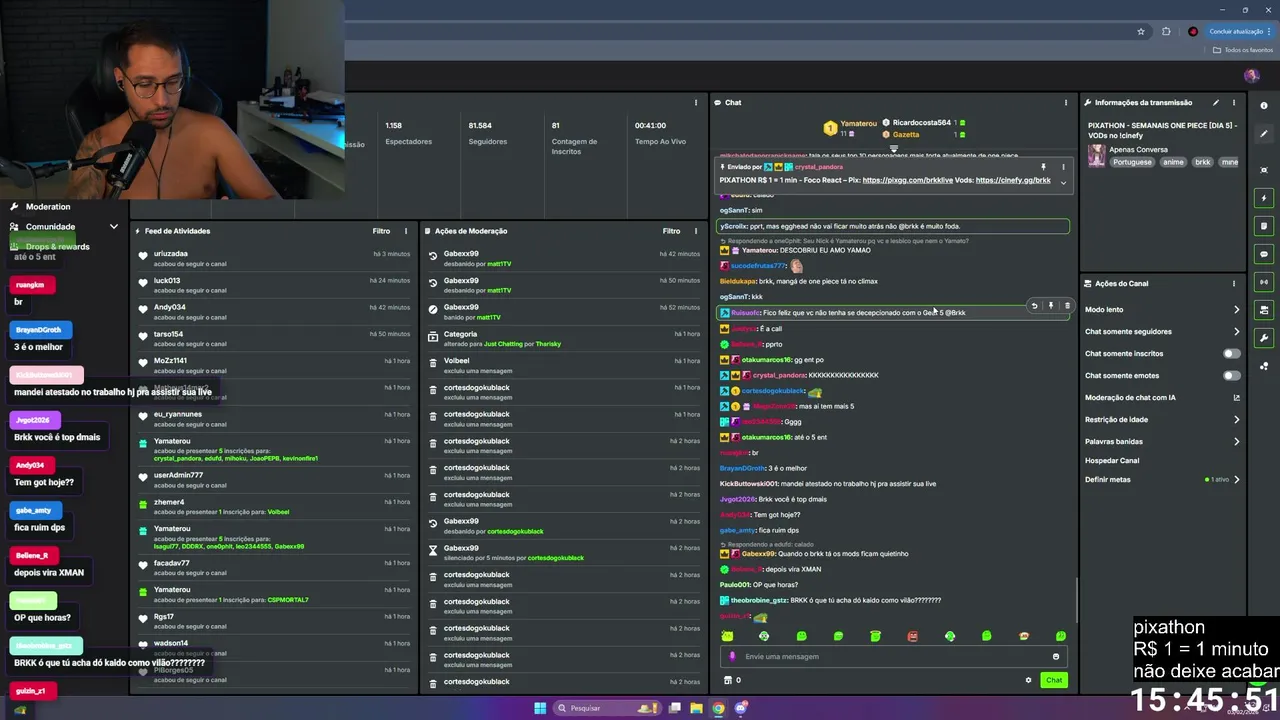Open Feed de Atividades three-dot menu
Image resolution: width=1280 pixels, height=720 pixels.
pyautogui.click(x=406, y=231)
